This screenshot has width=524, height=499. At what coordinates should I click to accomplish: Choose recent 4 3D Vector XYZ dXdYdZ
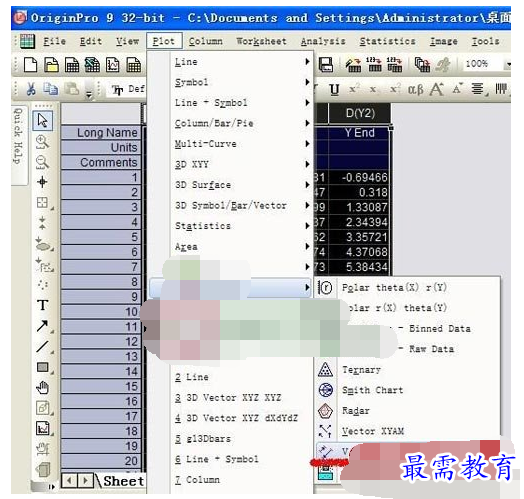click(x=231, y=418)
